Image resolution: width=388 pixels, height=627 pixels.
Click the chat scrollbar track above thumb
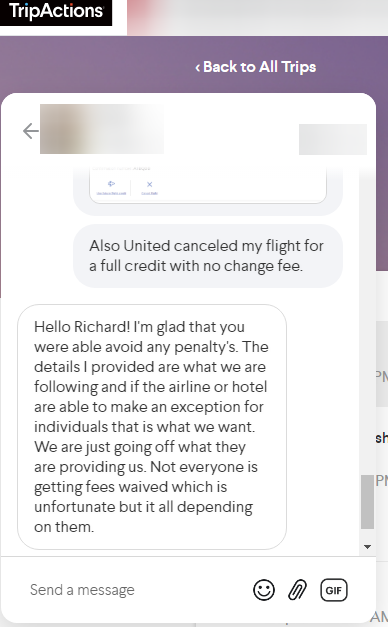tap(367, 320)
